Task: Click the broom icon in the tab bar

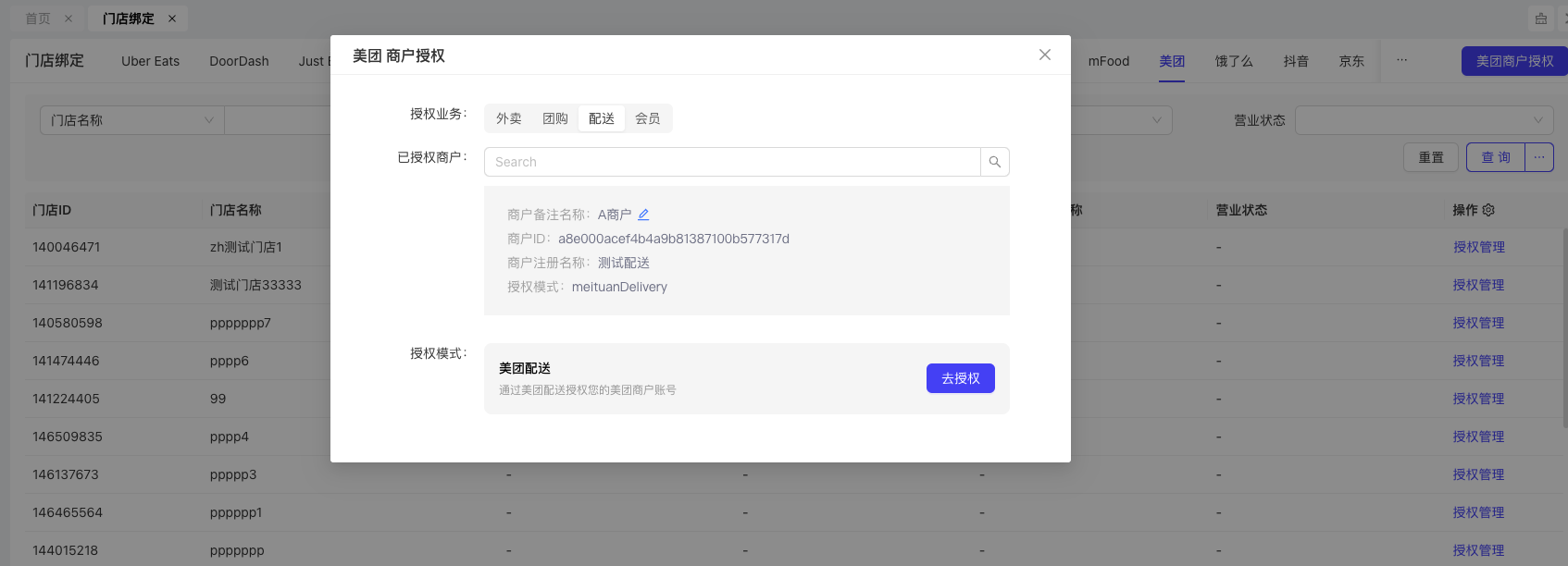Action: 1541,18
